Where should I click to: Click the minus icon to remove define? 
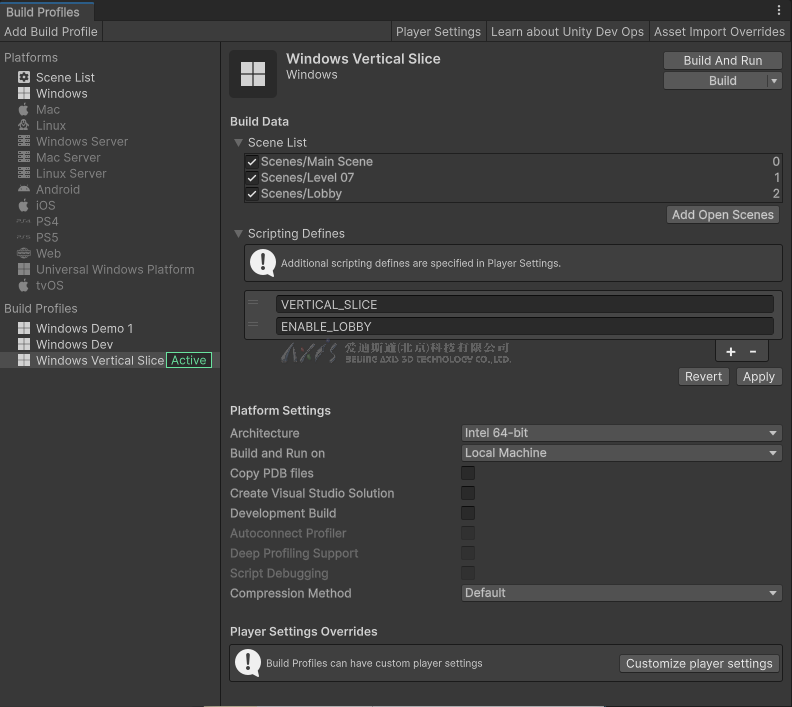coord(753,351)
